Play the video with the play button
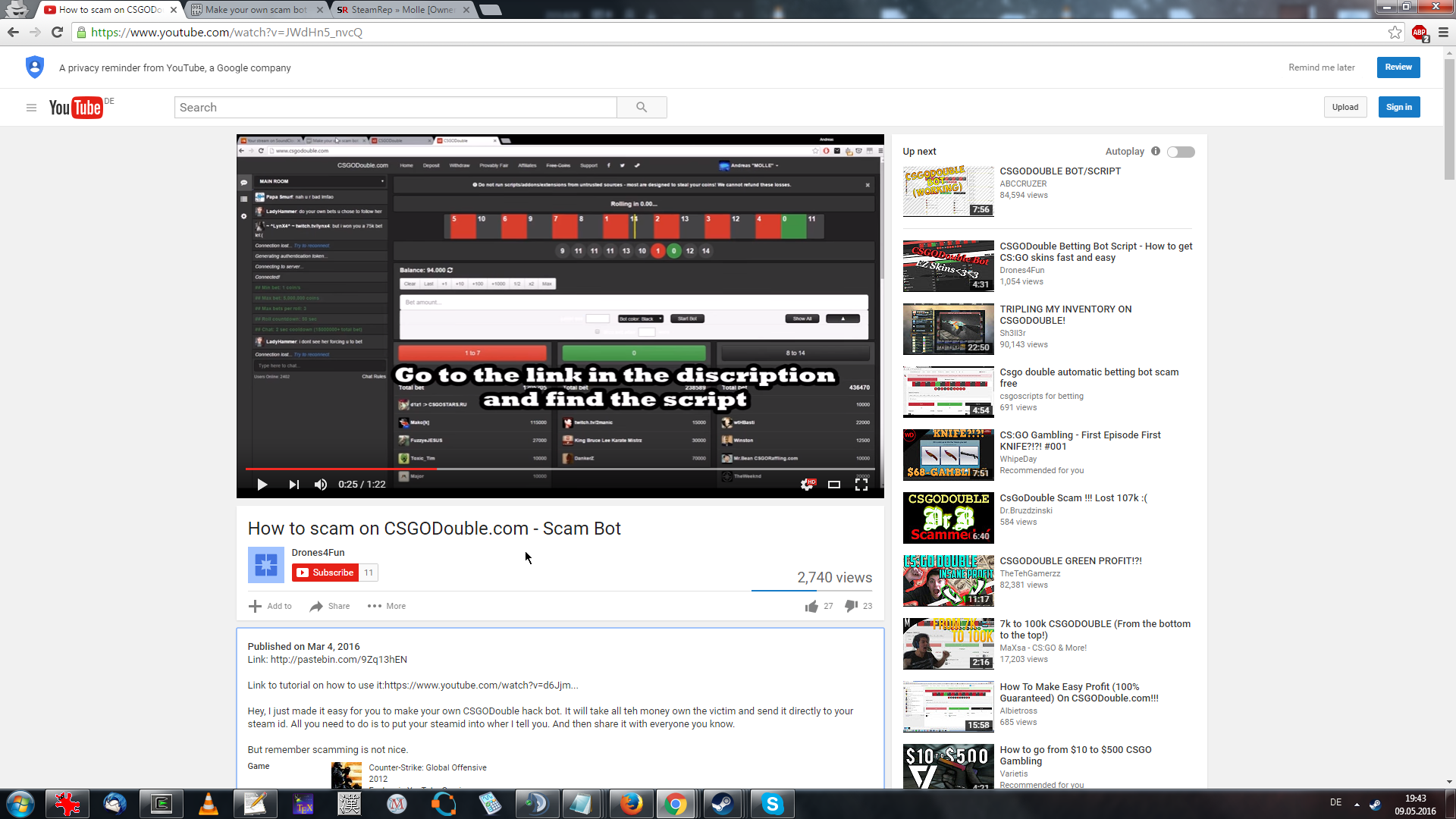 [262, 485]
